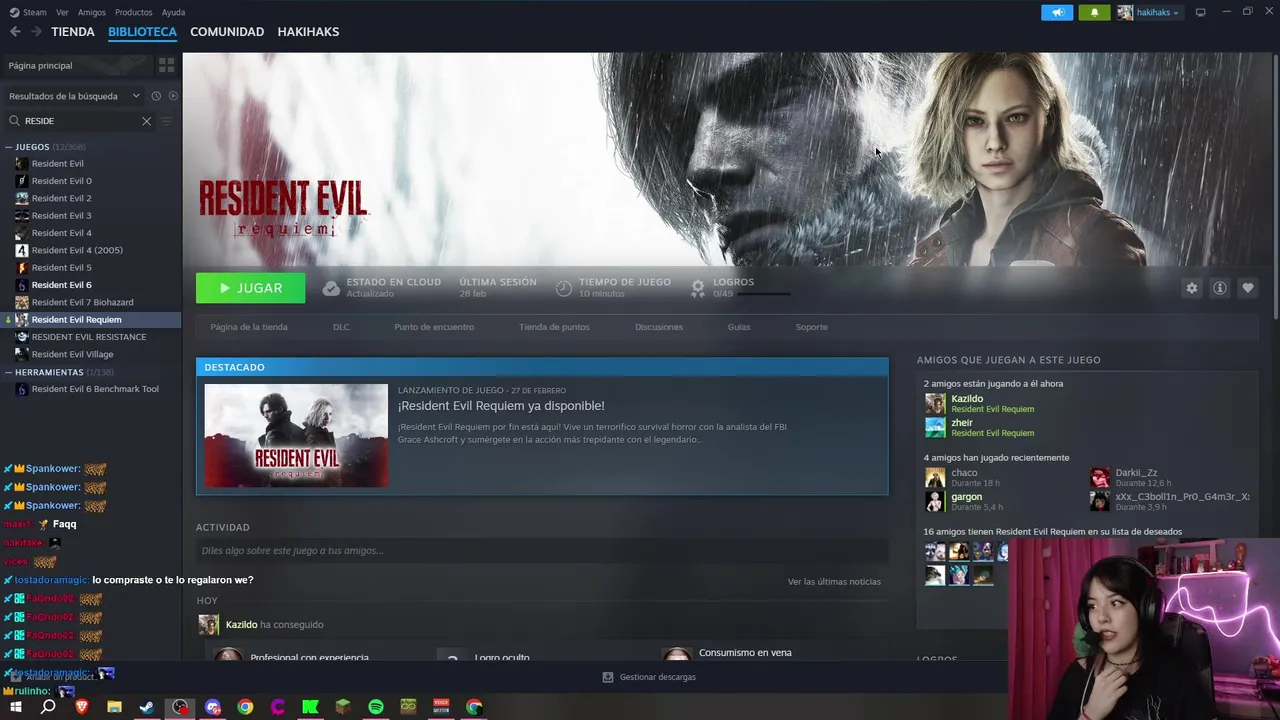Viewport: 1280px width, 720px height.
Task: Open the Ver menu
Action: pyautogui.click(x=62, y=12)
